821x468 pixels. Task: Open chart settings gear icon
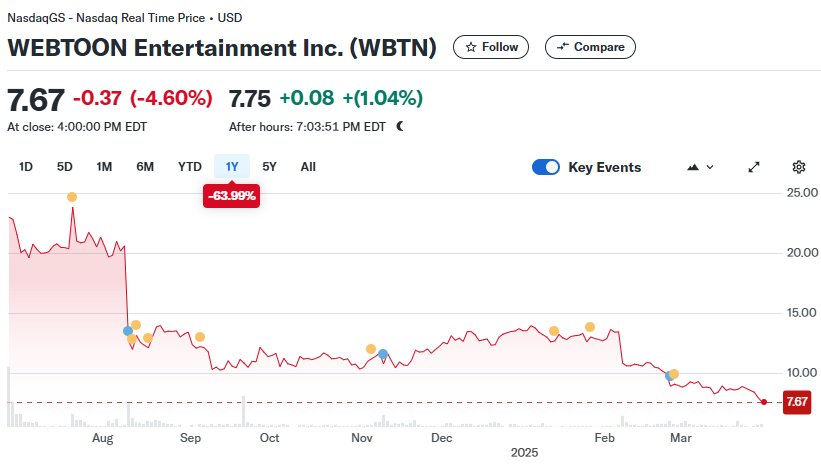pos(798,167)
